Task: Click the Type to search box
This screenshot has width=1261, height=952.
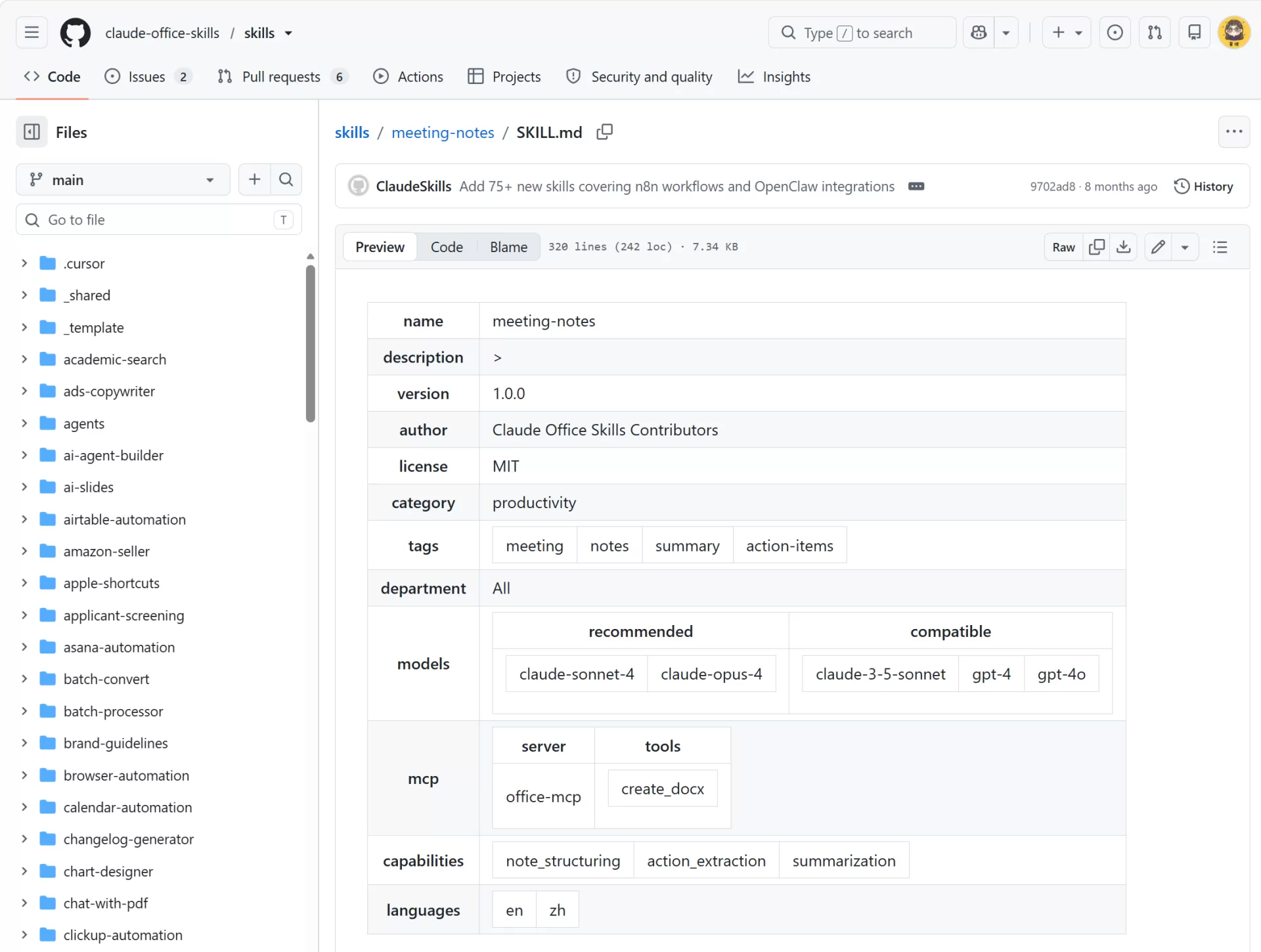Action: pyautogui.click(x=862, y=32)
